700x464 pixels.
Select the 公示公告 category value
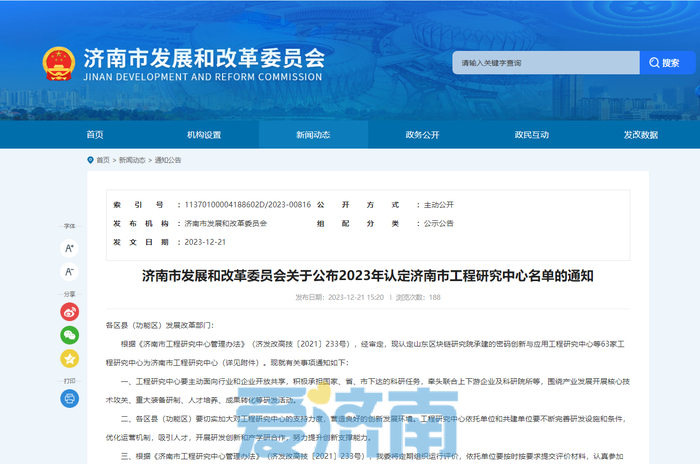pyautogui.click(x=438, y=223)
